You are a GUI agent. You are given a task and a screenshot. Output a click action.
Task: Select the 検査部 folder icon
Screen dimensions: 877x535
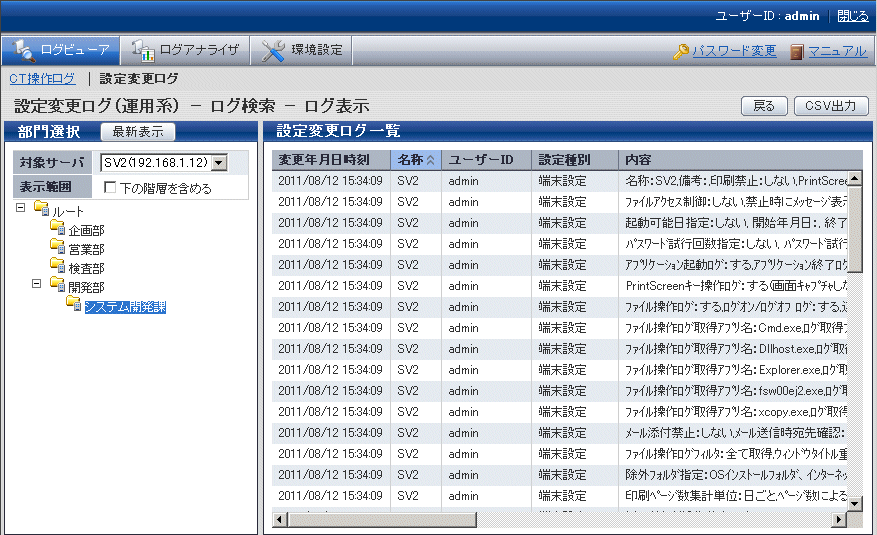coord(58,267)
